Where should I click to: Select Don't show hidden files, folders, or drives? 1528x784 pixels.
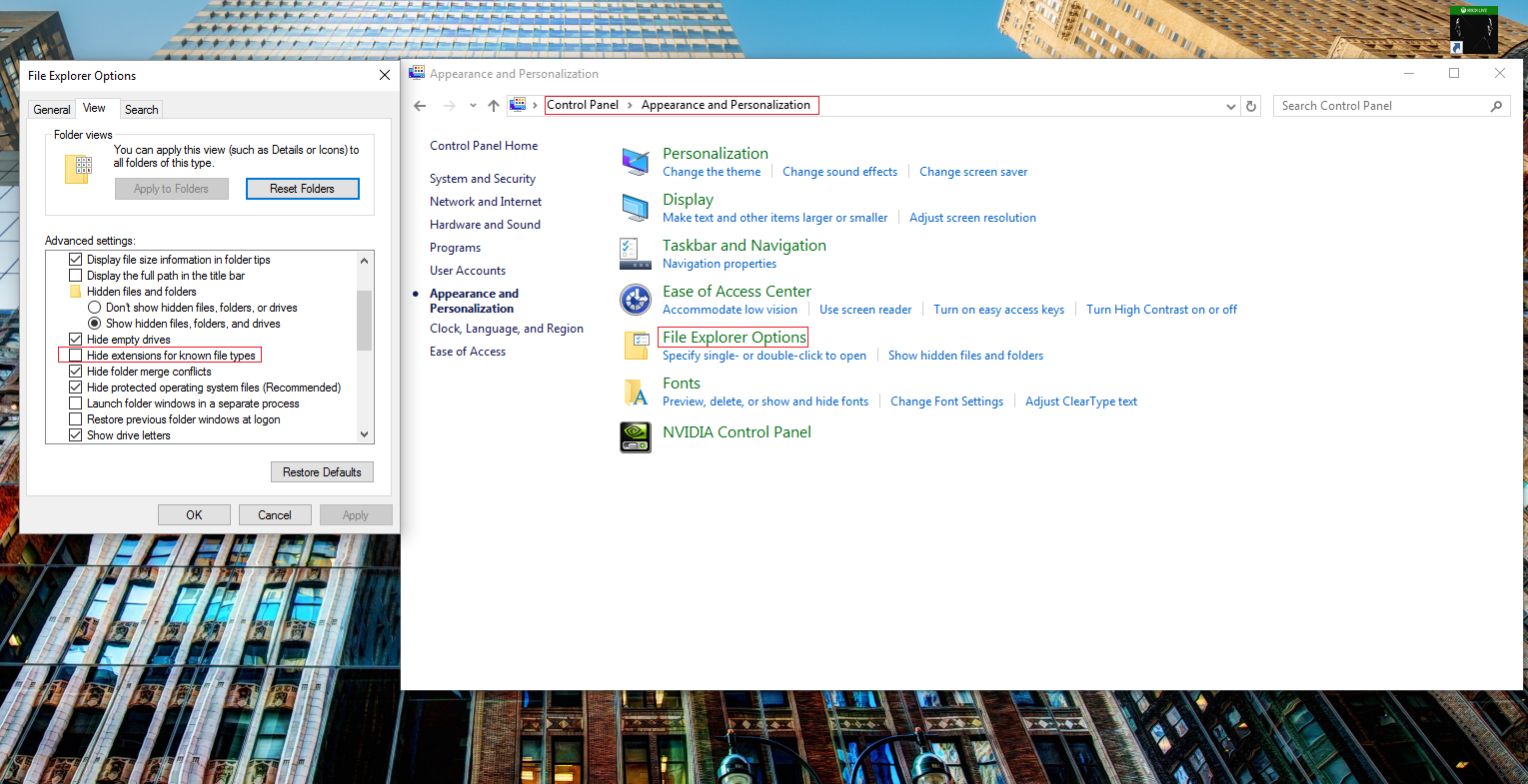point(94,308)
